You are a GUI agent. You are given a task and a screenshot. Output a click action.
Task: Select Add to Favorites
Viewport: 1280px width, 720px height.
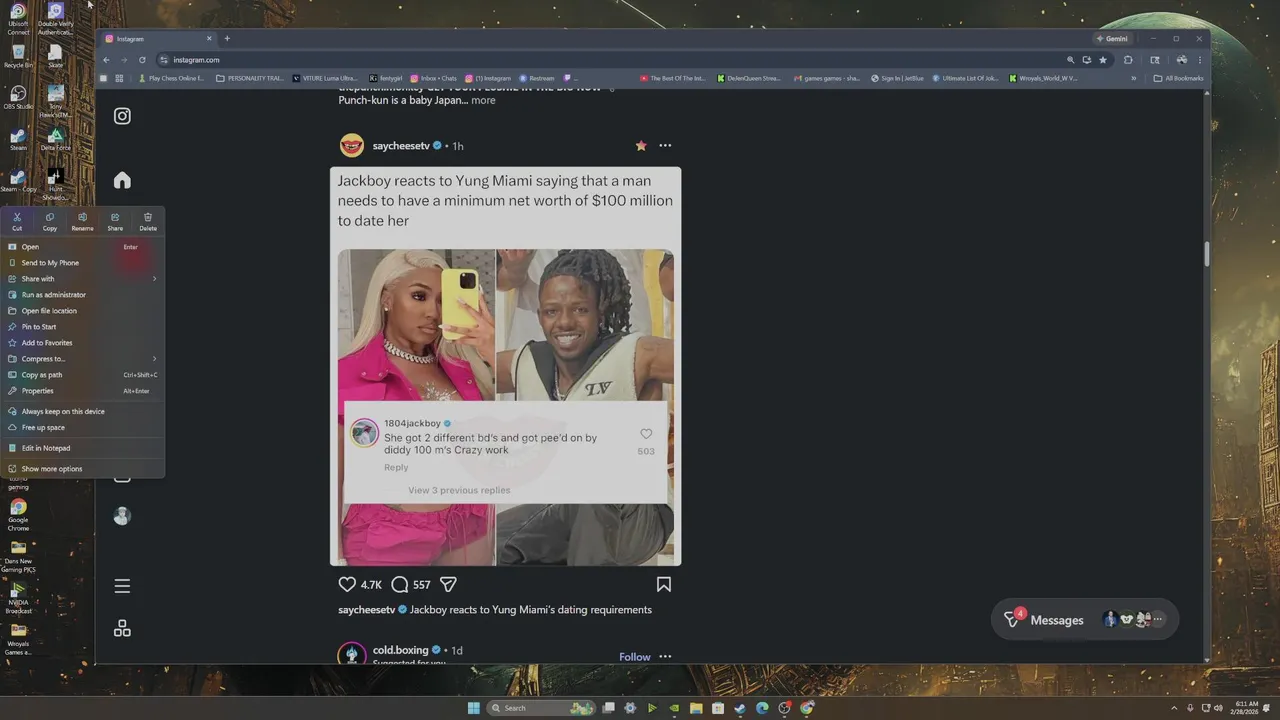point(83,343)
